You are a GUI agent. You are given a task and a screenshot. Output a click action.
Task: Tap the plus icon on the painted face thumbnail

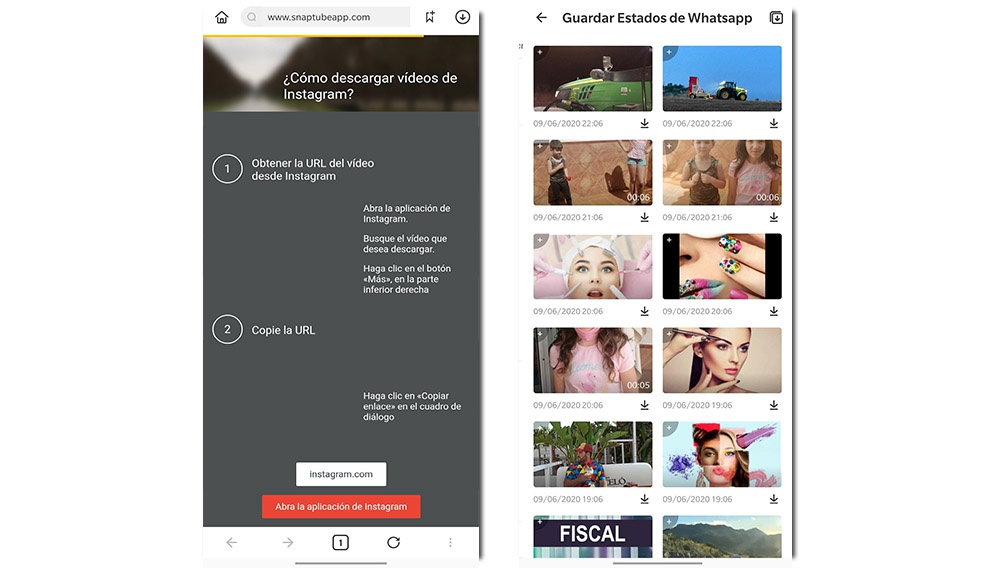669,428
